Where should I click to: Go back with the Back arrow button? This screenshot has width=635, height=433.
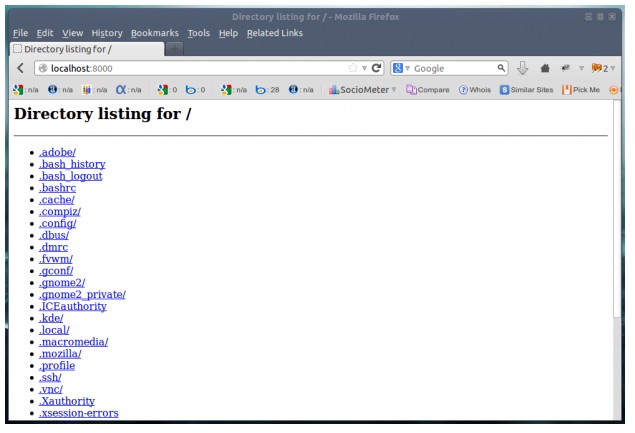point(21,68)
